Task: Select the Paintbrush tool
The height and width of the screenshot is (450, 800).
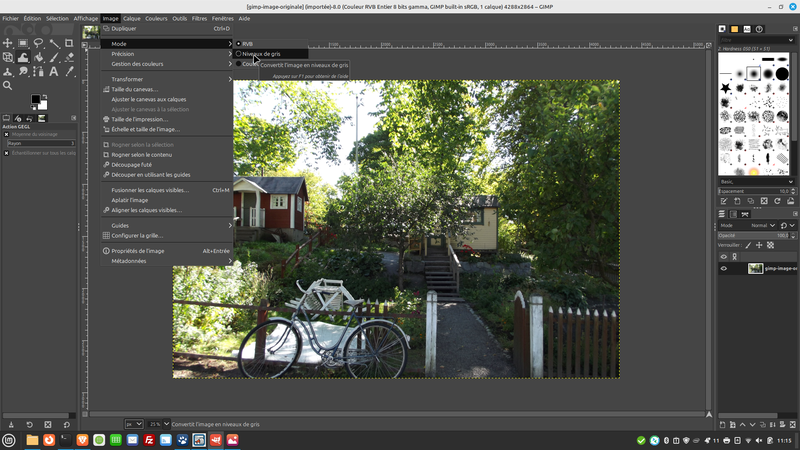Action: coord(53,57)
